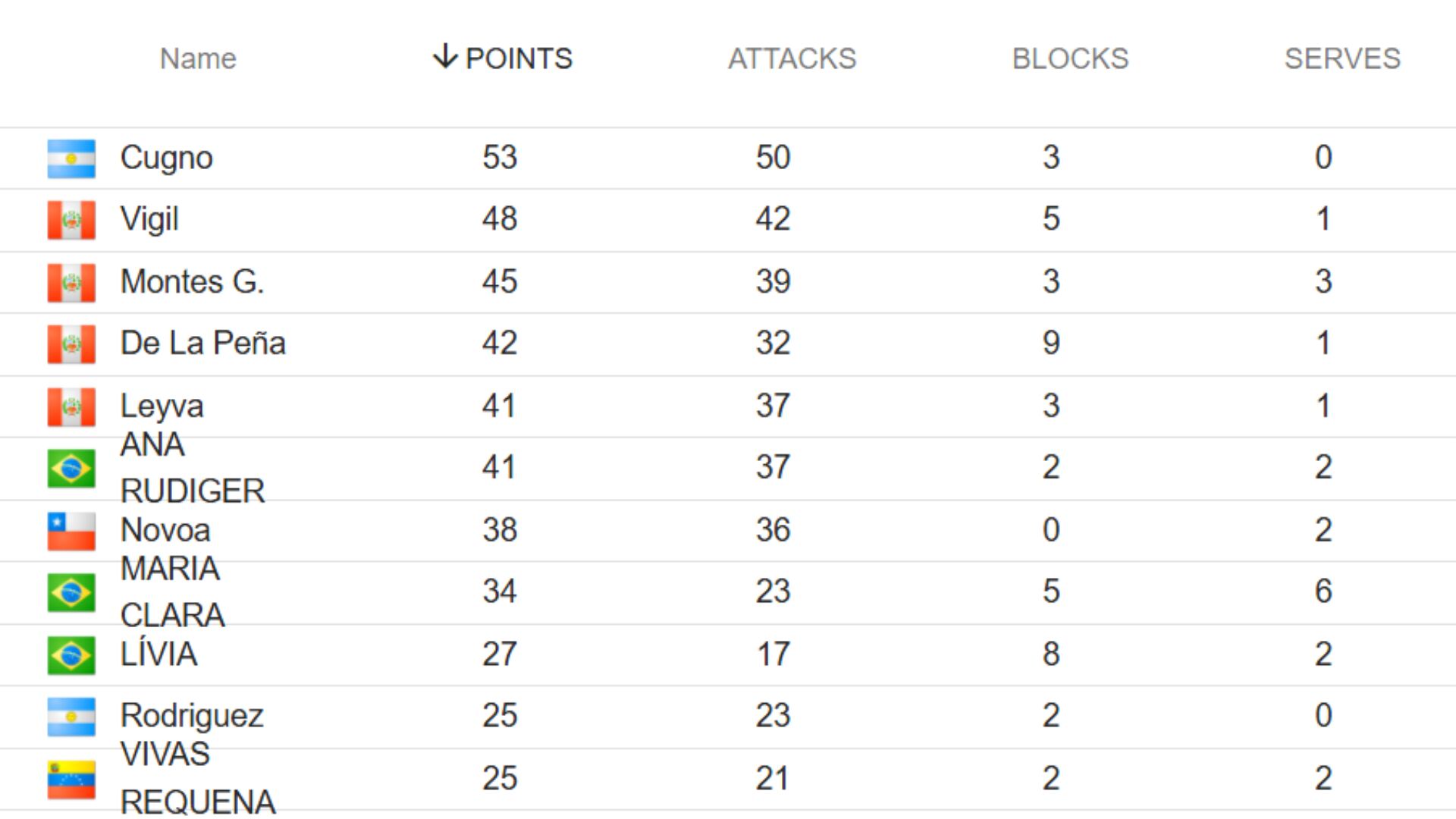Click the Brazil flag next to LÍVIA
Screen dimensions: 1456x819
71,655
